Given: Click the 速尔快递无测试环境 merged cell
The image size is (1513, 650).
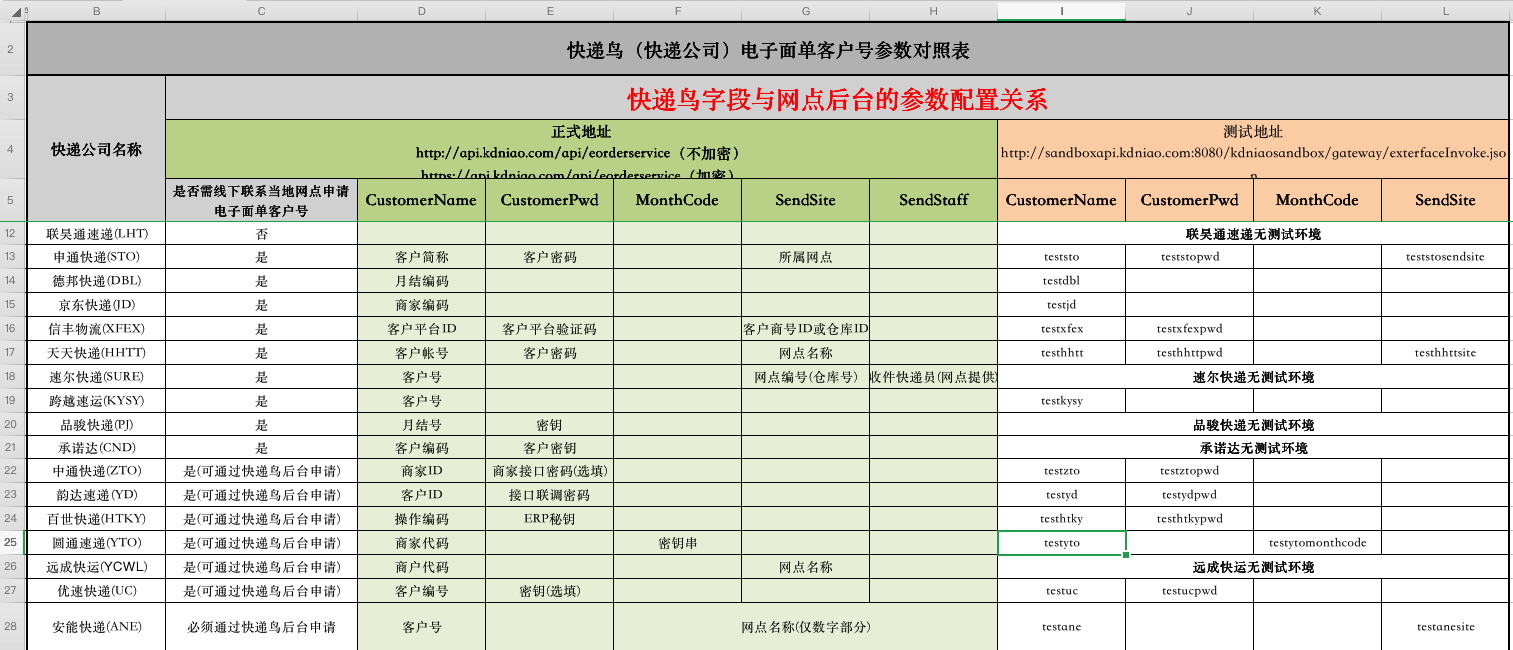Looking at the screenshot, I should pos(1253,377).
